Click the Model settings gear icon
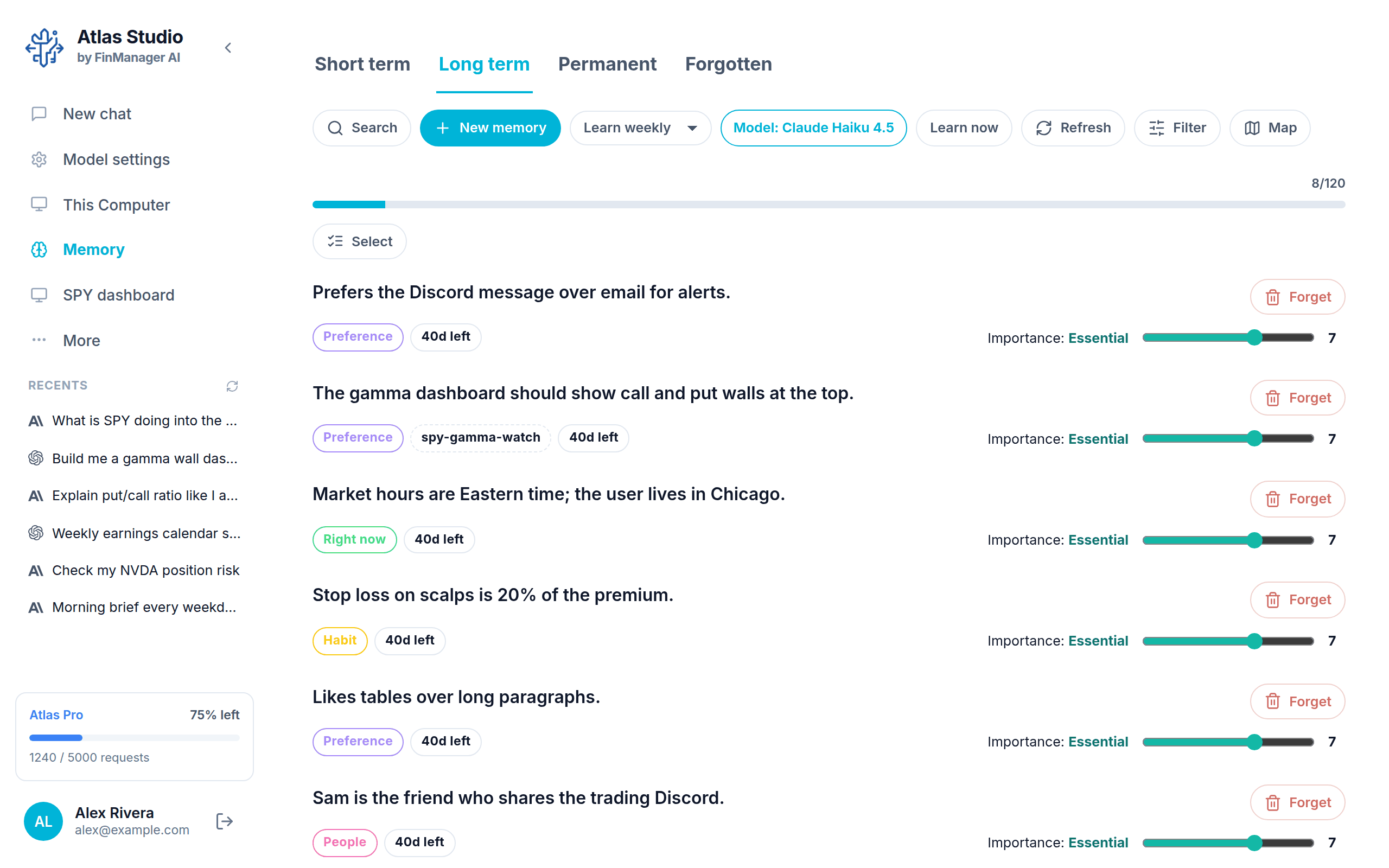Image resolution: width=1389 pixels, height=868 pixels. (x=39, y=159)
